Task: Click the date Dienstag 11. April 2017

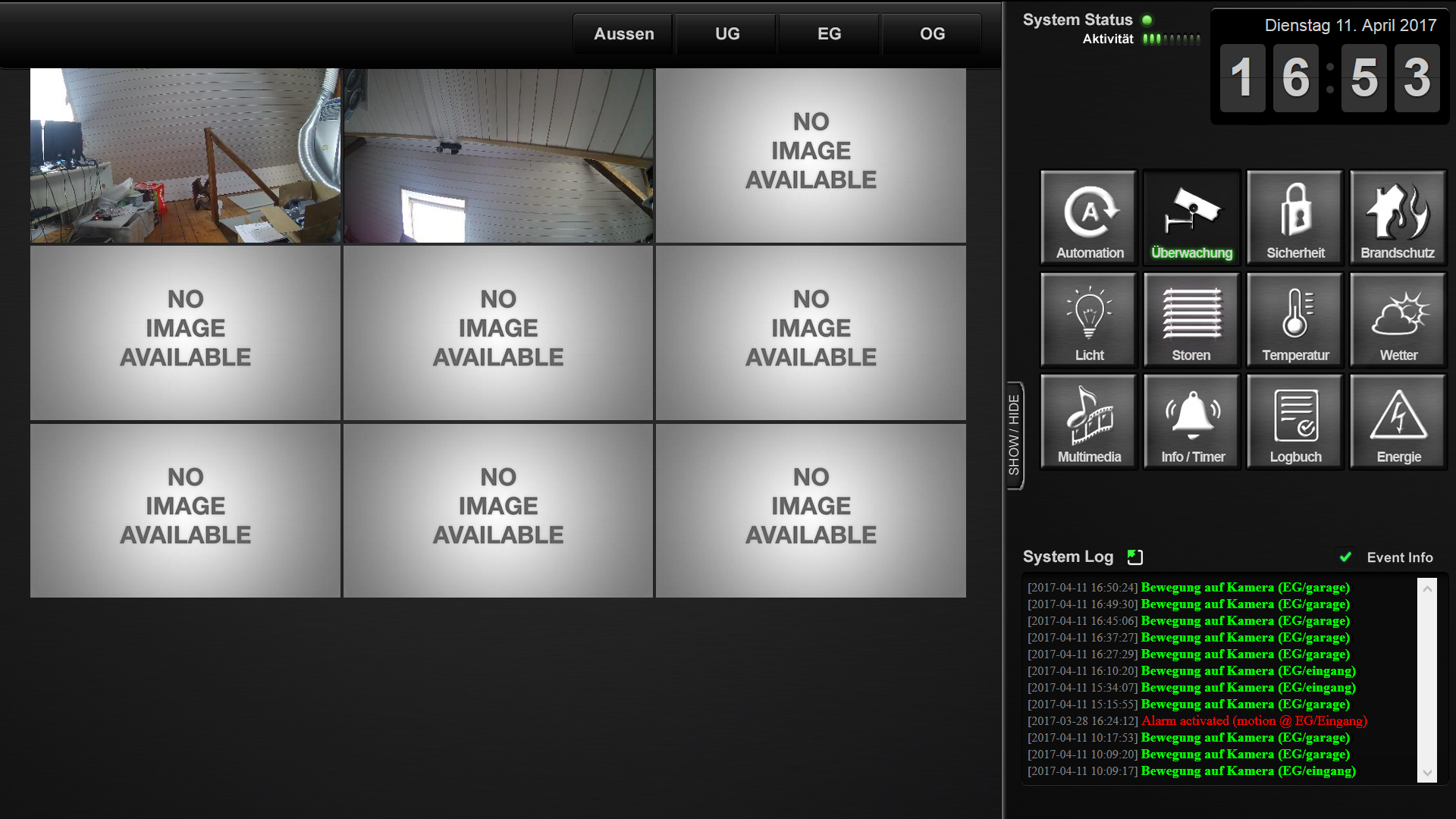Action: click(x=1350, y=26)
